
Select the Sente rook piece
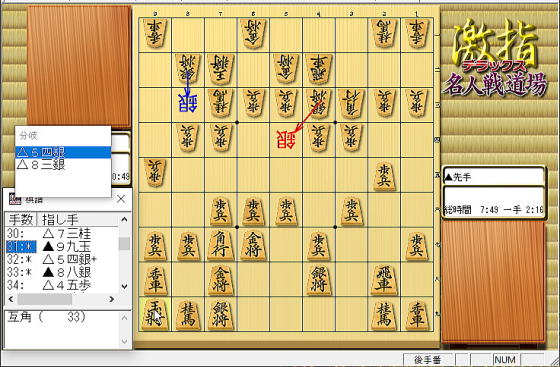click(x=384, y=280)
